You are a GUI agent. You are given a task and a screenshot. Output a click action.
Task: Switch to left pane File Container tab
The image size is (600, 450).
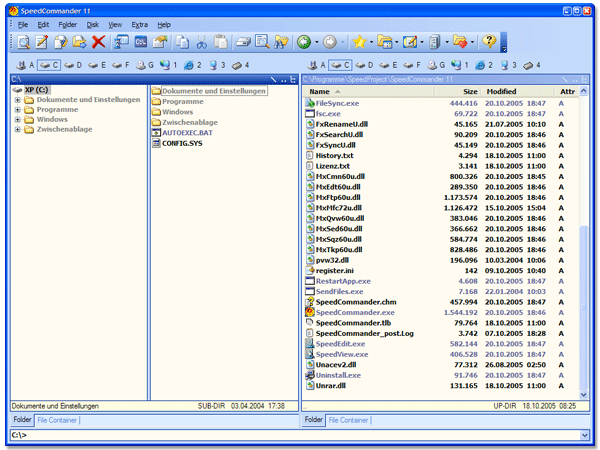point(57,420)
